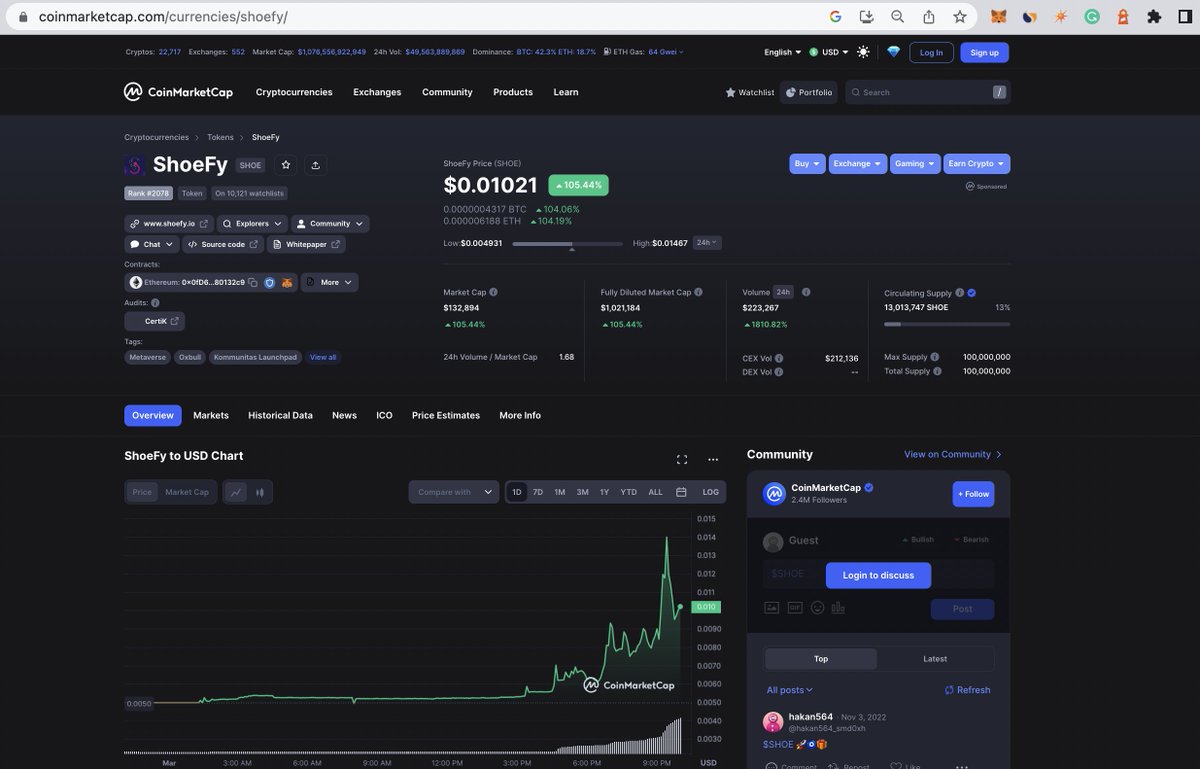Open the All posts filter dropdown
The height and width of the screenshot is (769, 1200).
pos(790,690)
